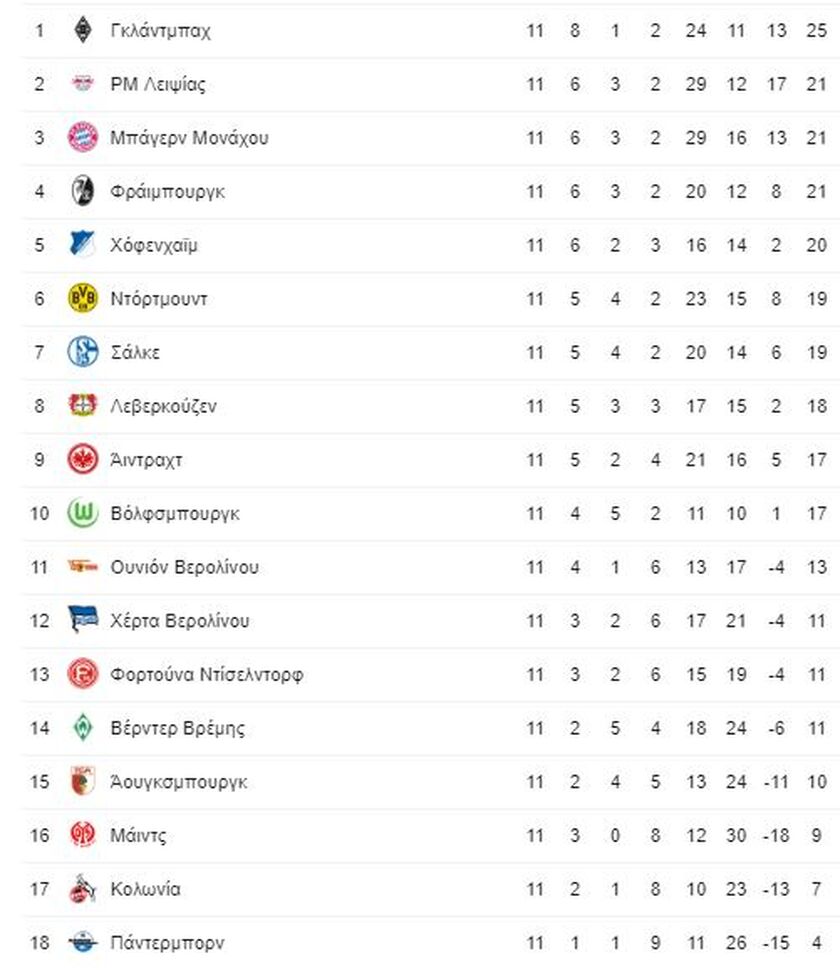The width and height of the screenshot is (840, 971).
Task: Click the Freiburg club logo
Action: 82,191
